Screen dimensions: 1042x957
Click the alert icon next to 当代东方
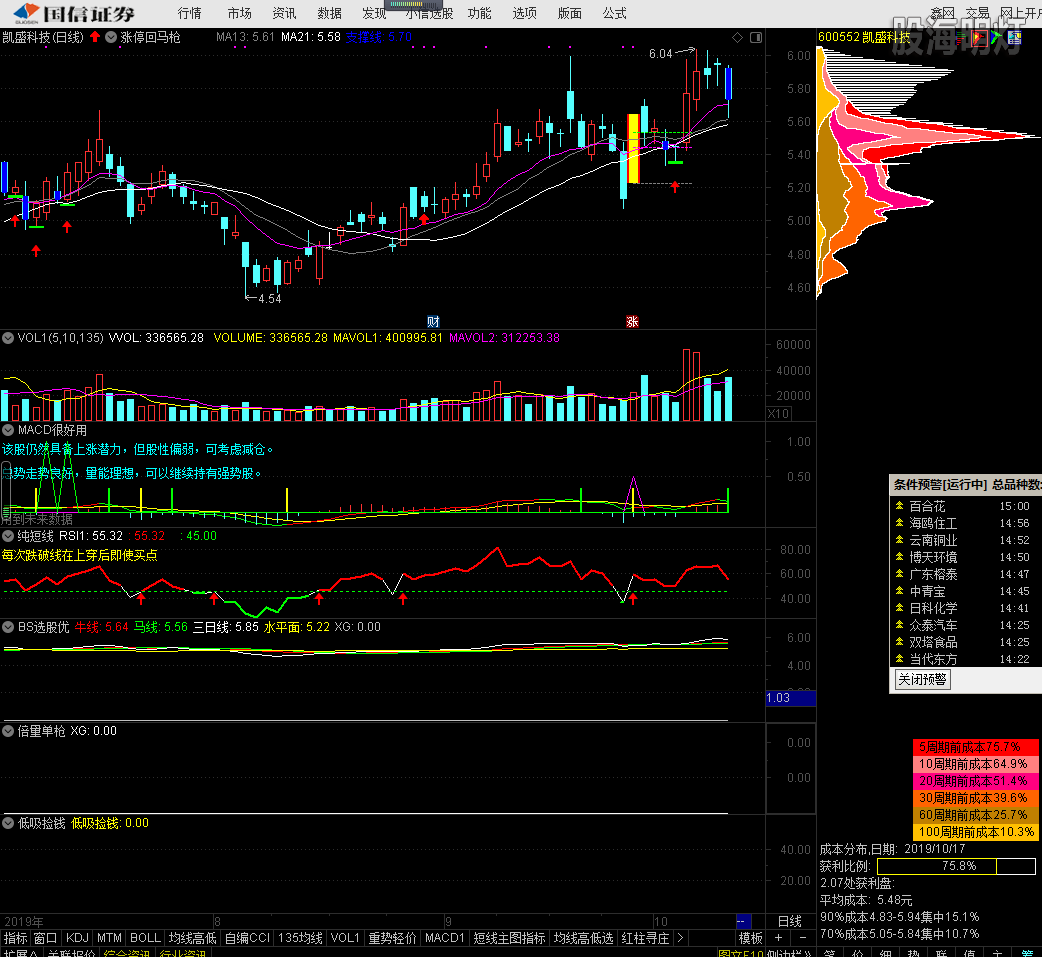[x=899, y=659]
